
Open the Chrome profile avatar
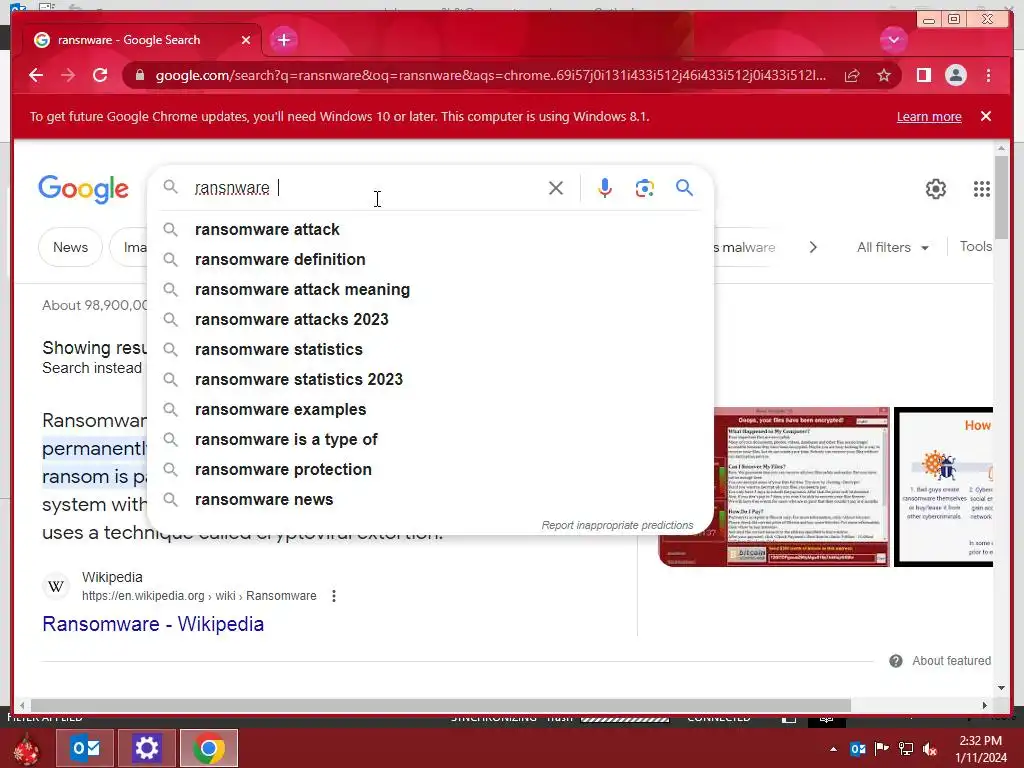pyautogui.click(x=955, y=76)
